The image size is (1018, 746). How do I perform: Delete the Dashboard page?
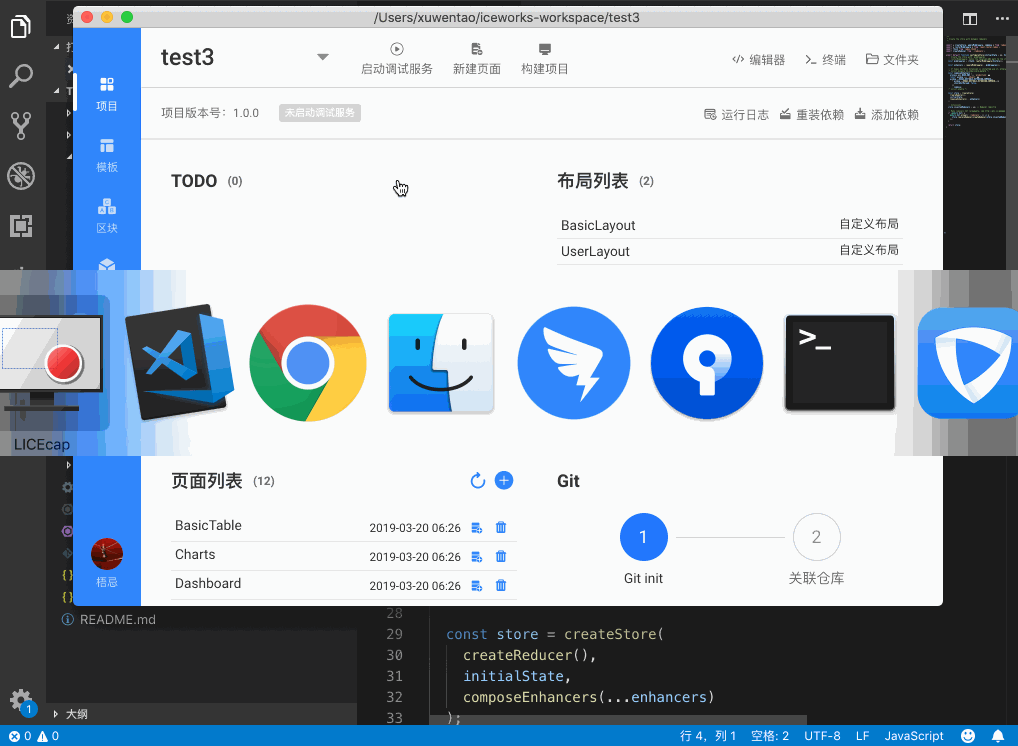pos(501,585)
